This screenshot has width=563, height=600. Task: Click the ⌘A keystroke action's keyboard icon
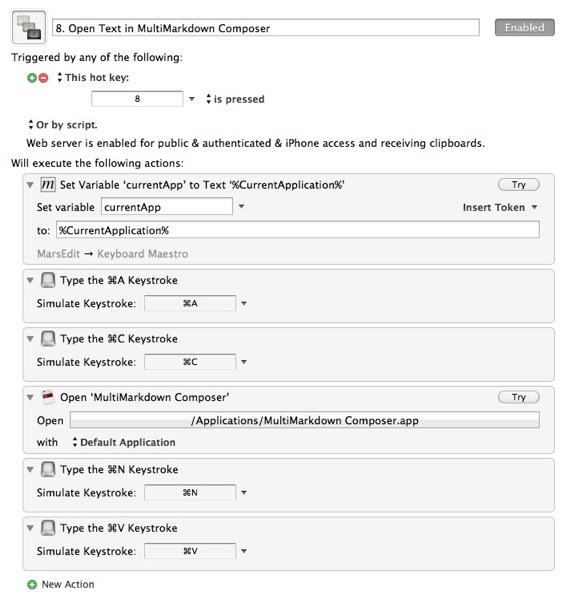pos(48,280)
